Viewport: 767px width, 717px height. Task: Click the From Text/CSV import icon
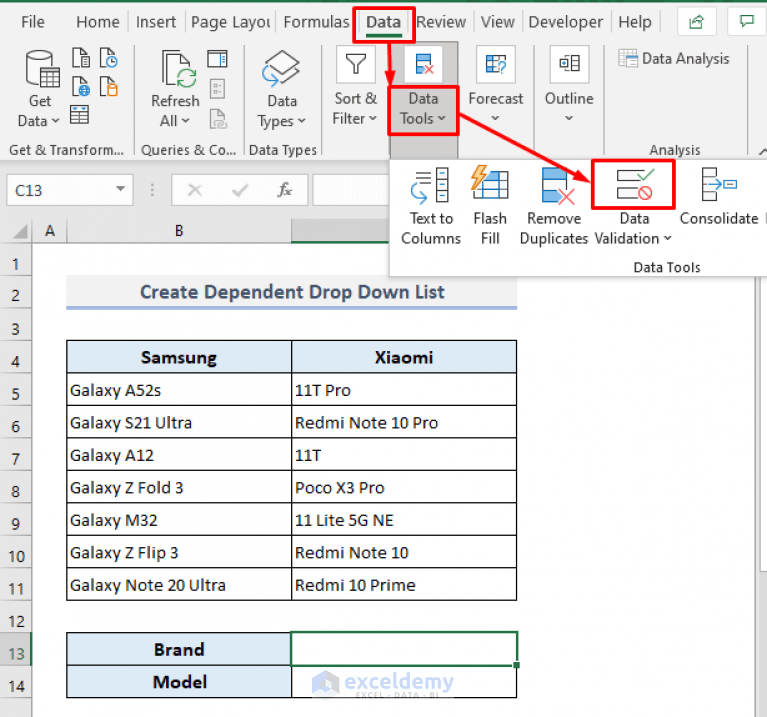coord(81,58)
